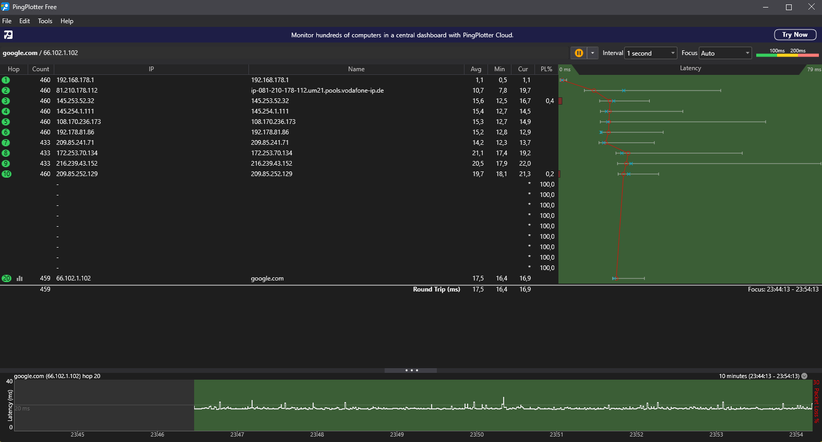Click the 100ms/200ms latency color scale
Viewport: 822px width, 442px height.
pyautogui.click(x=788, y=53)
